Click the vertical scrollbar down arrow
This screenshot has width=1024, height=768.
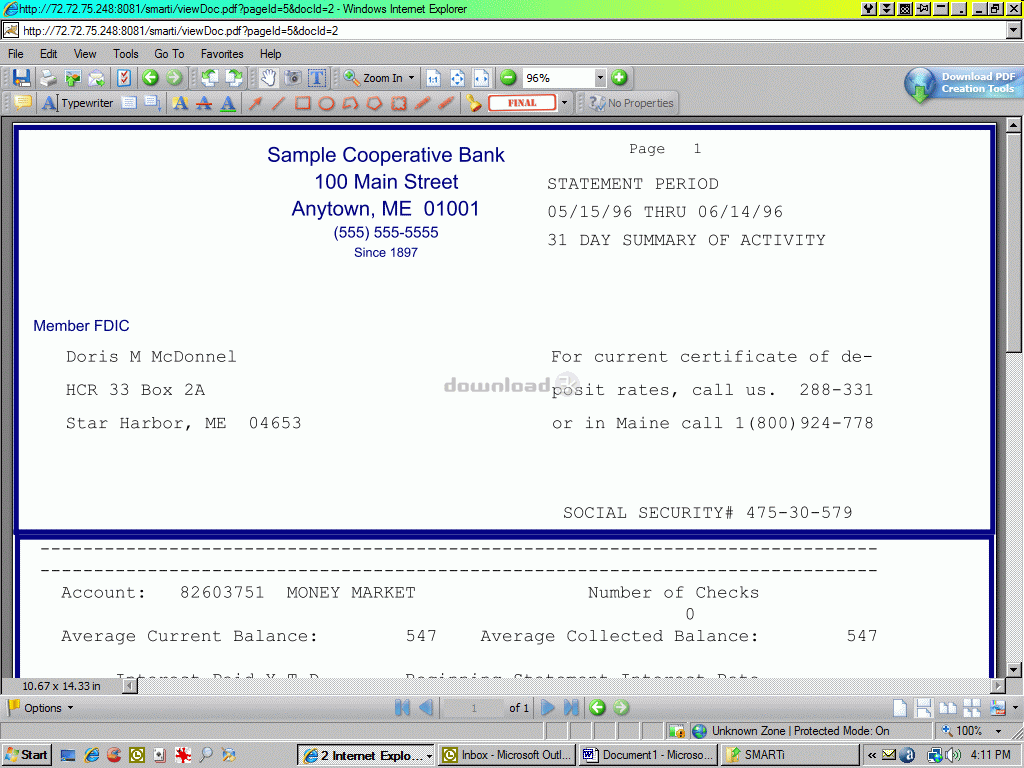click(1013, 669)
